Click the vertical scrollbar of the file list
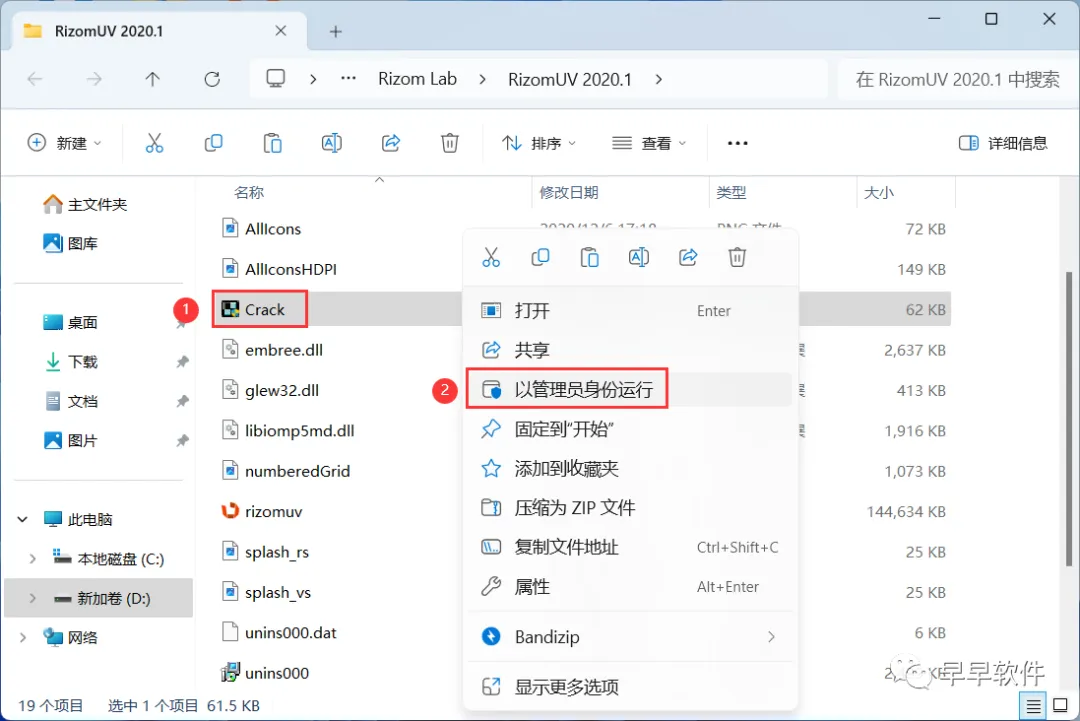 (x=1069, y=419)
